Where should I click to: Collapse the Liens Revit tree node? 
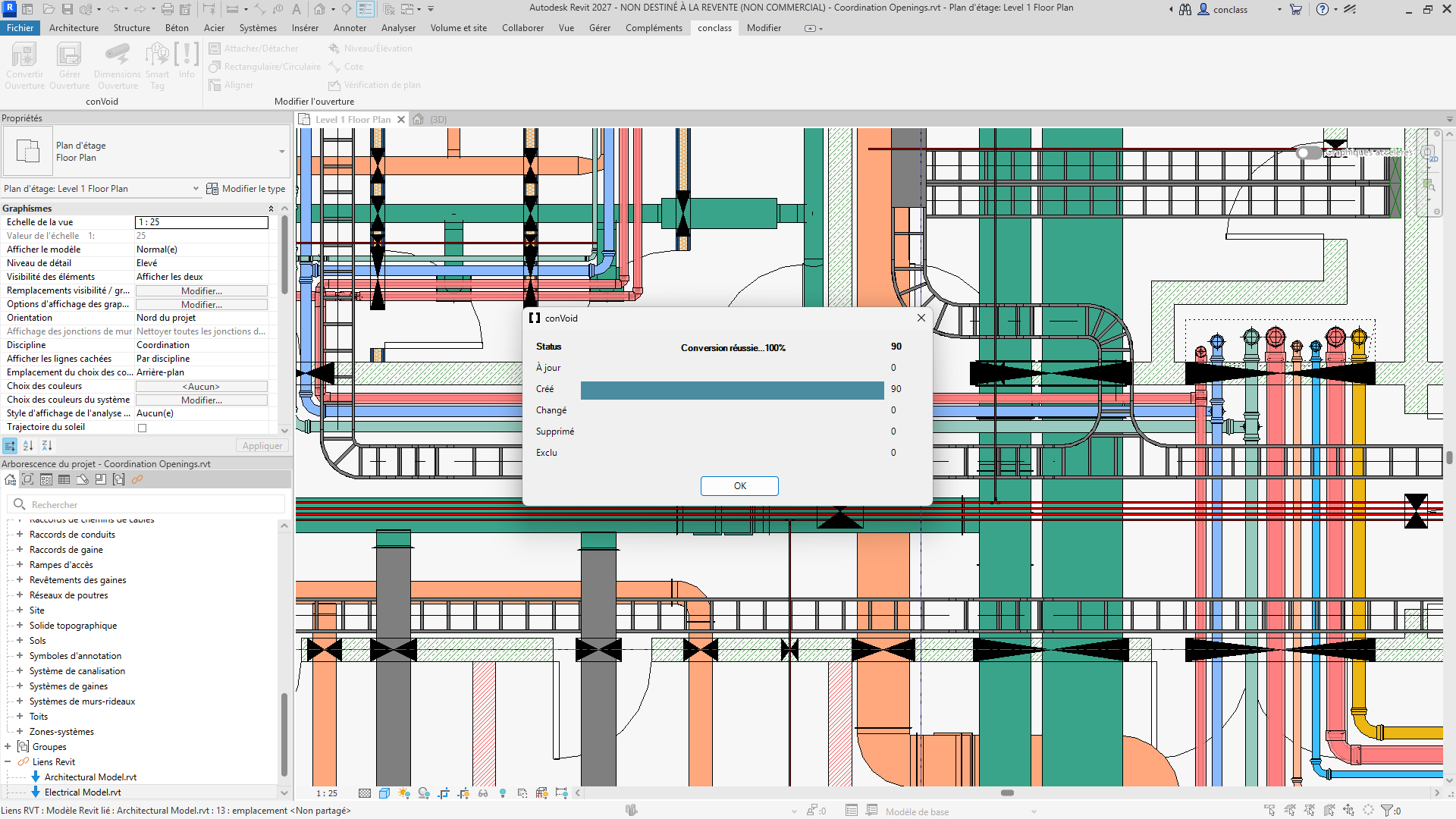[x=8, y=762]
